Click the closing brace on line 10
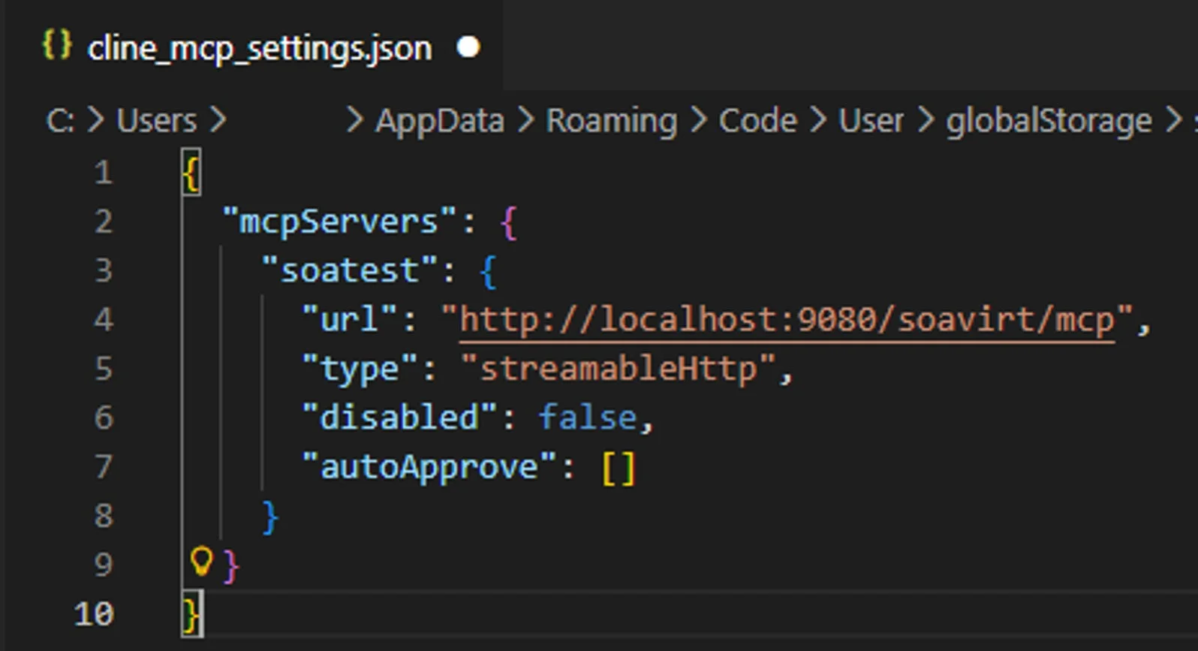The height and width of the screenshot is (651, 1198). [190, 613]
